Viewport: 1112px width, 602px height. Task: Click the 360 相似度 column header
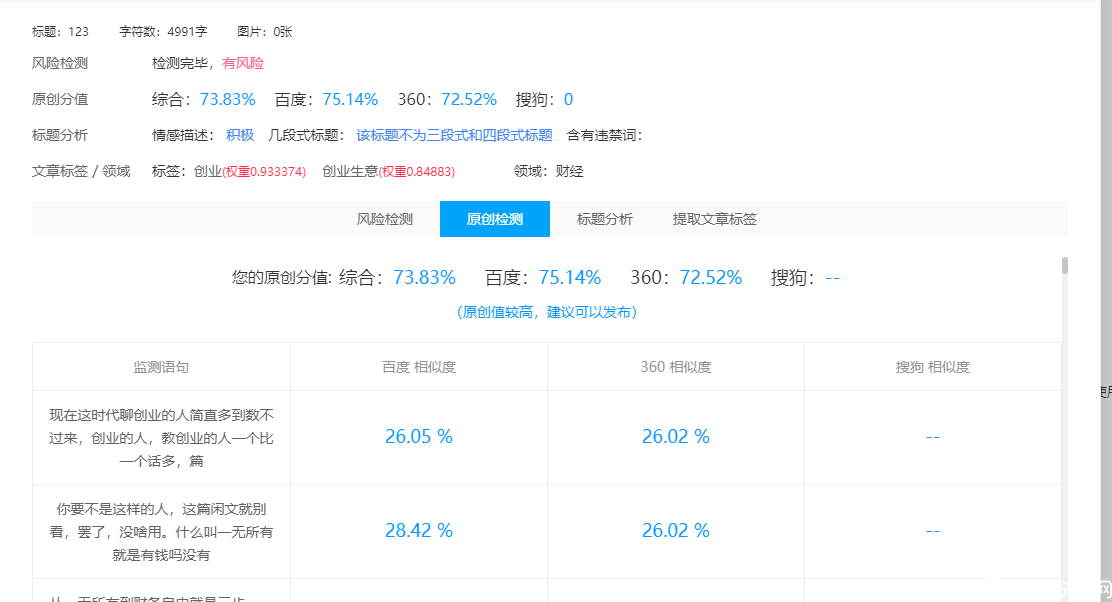pos(676,367)
